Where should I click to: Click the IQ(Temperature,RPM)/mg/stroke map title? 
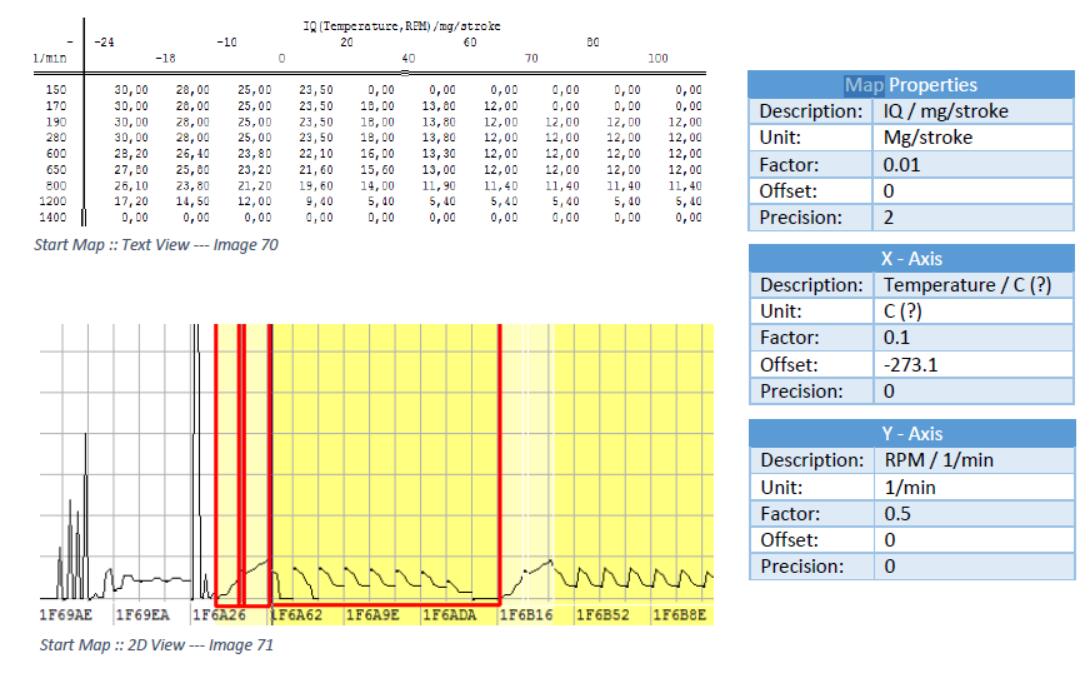[x=402, y=26]
